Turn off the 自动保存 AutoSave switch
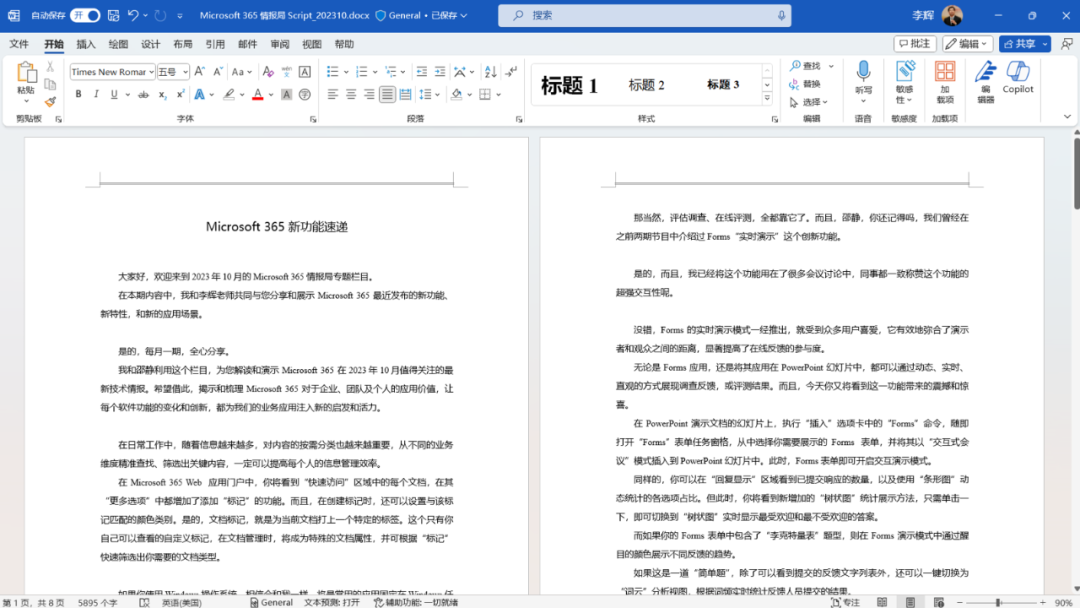 (x=85, y=15)
